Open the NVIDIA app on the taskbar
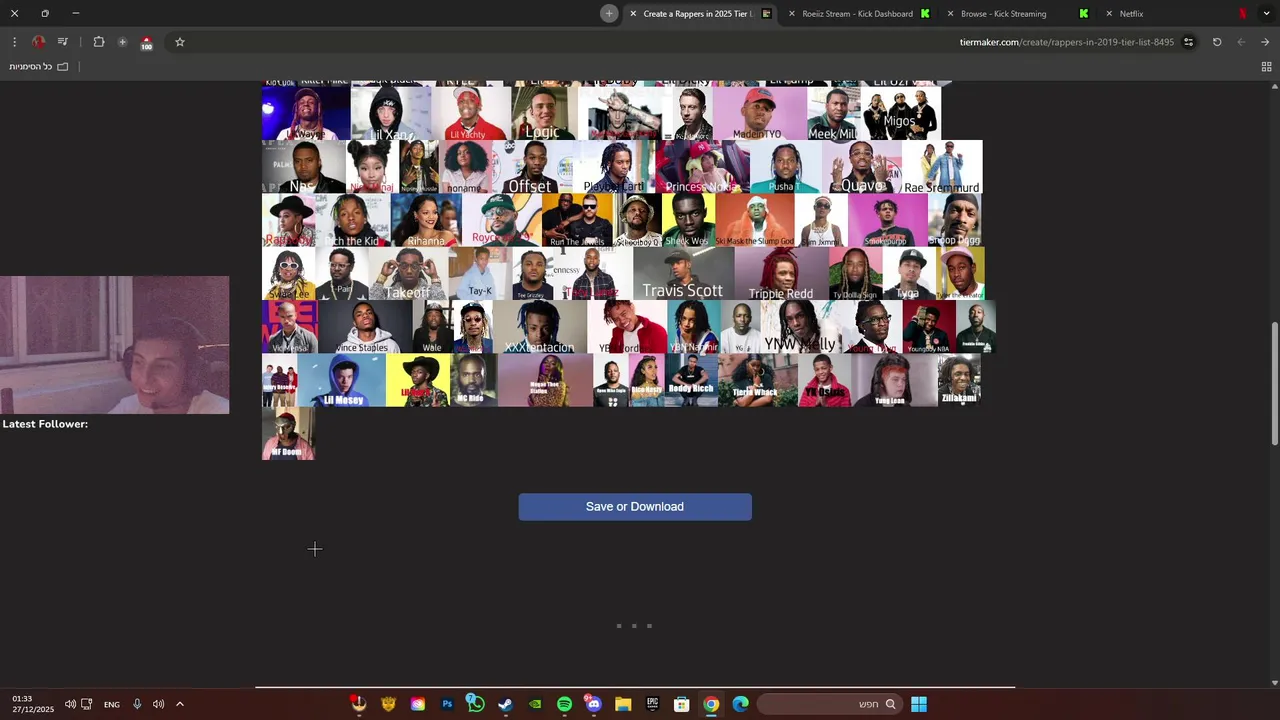Image resolution: width=1280 pixels, height=720 pixels. 535,704
